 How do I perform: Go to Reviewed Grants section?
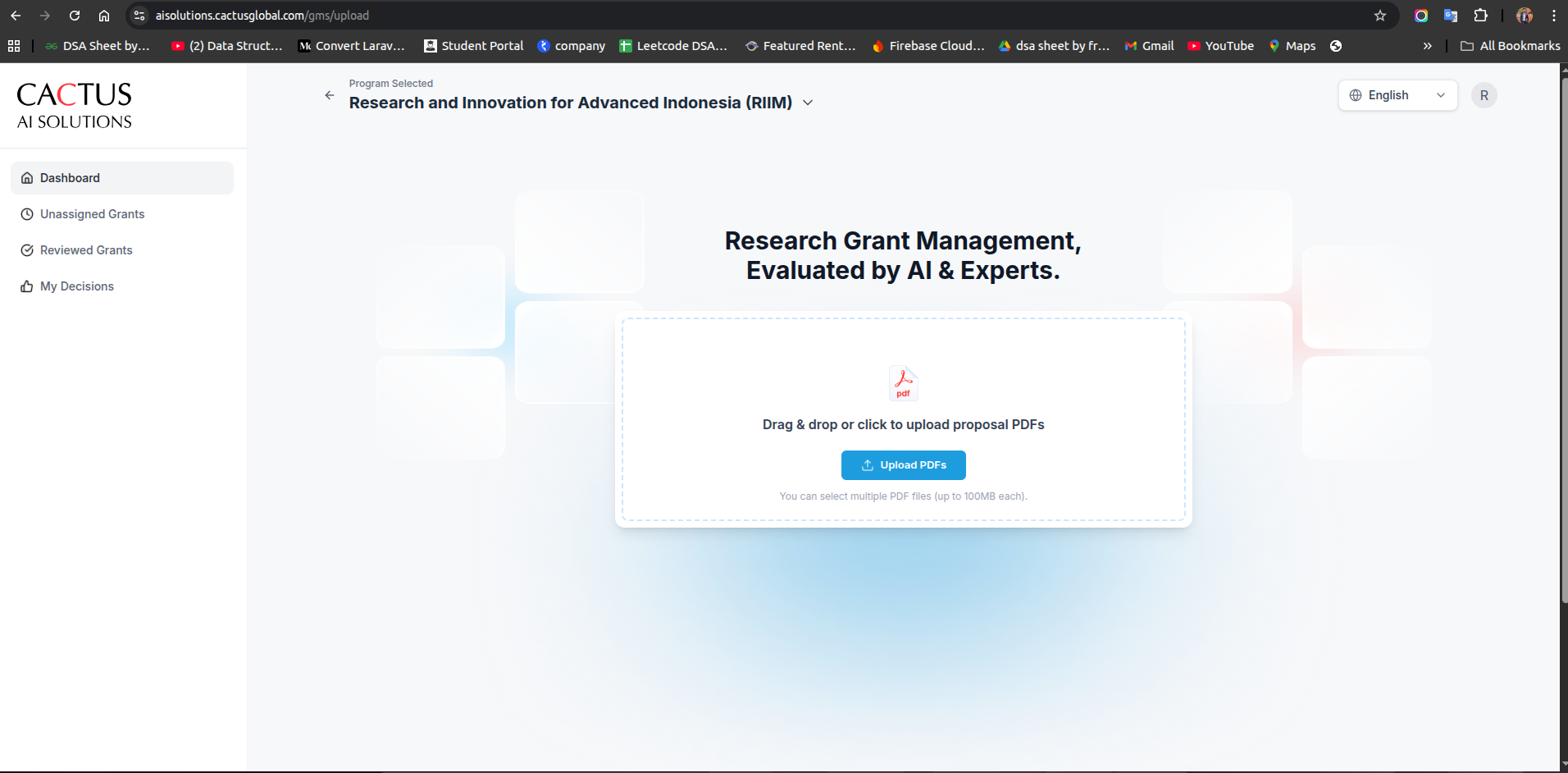86,250
